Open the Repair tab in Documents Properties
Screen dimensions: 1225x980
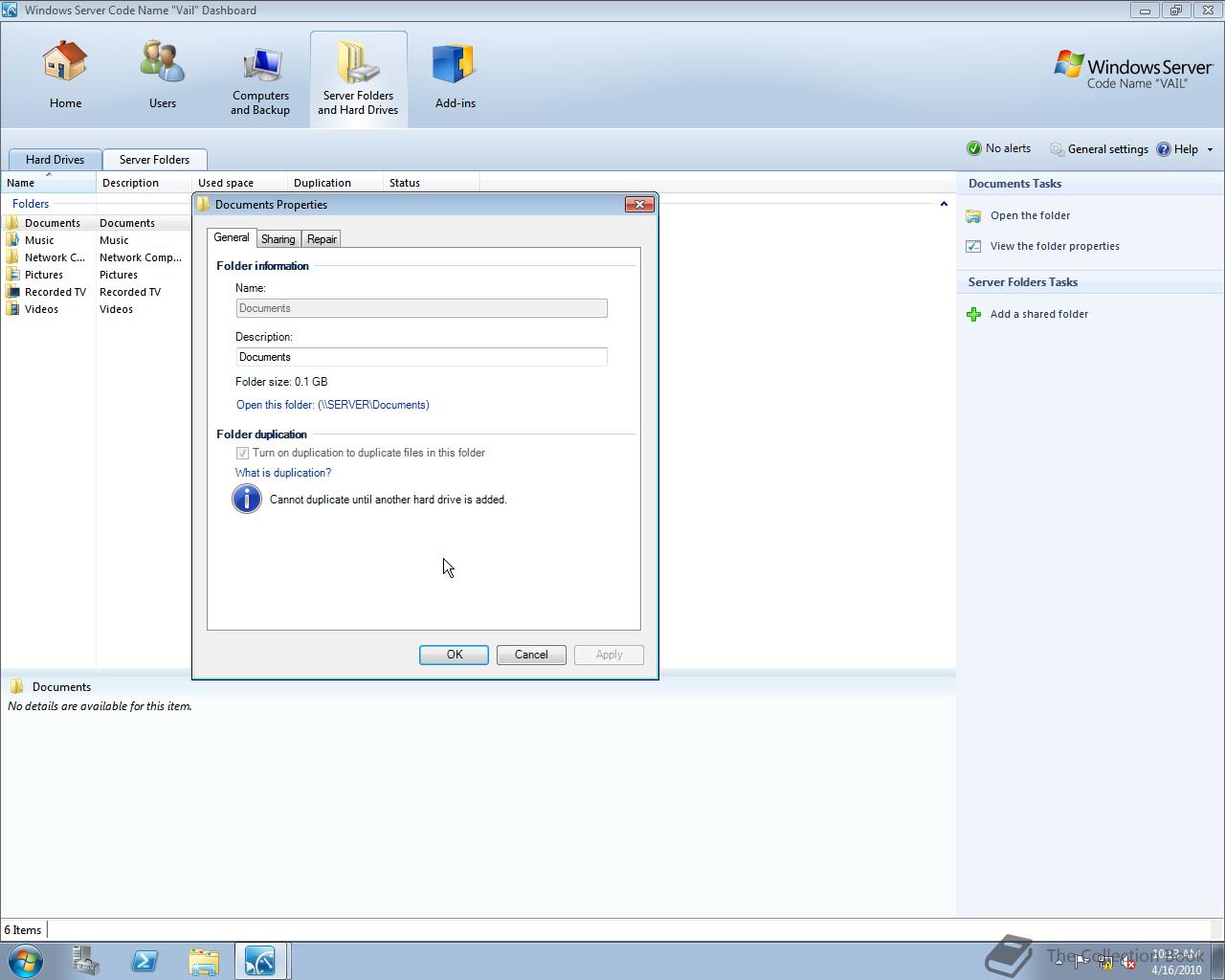[322, 239]
